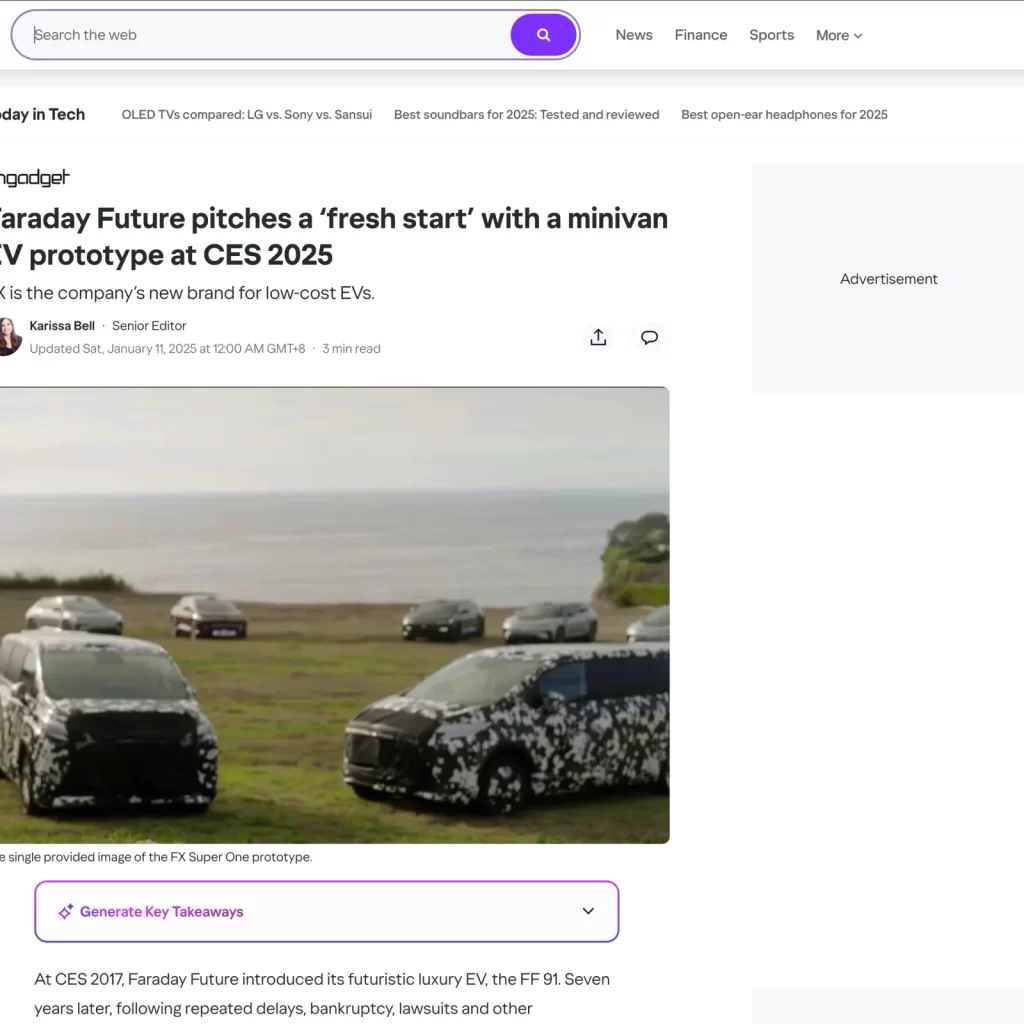
Task: Click the purple search magnifier button
Action: 543,35
